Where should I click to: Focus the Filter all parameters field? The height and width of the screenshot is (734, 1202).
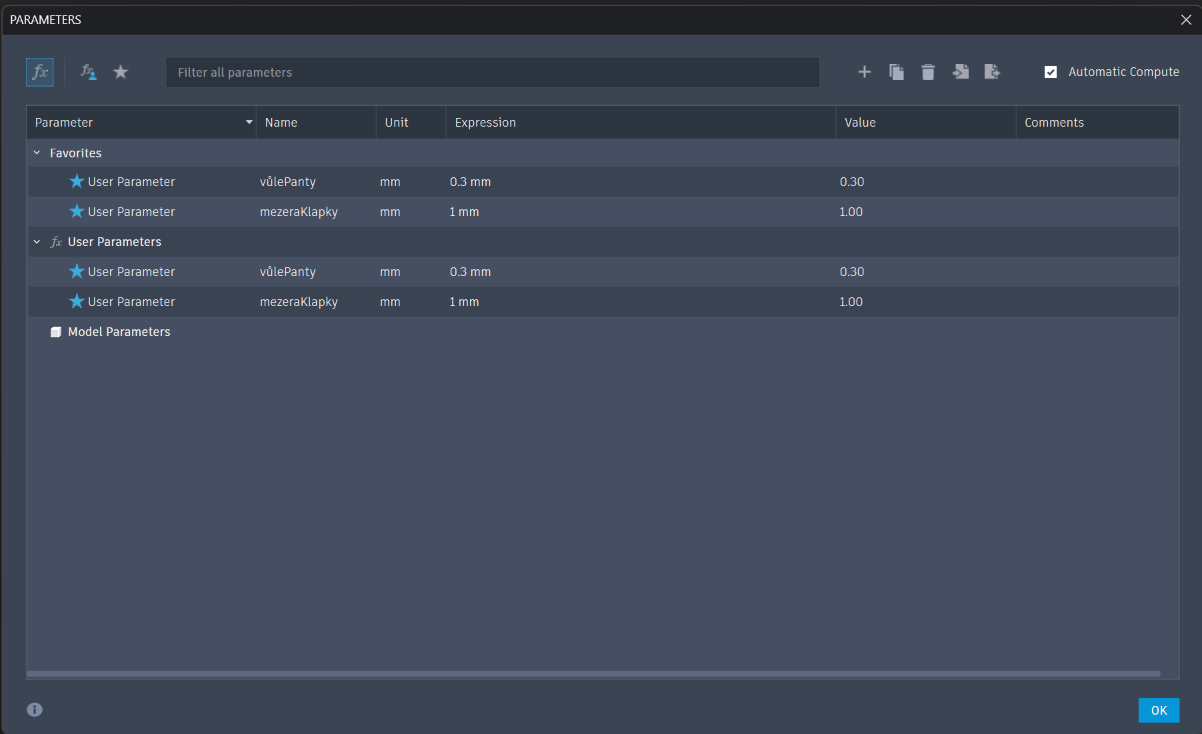[492, 72]
